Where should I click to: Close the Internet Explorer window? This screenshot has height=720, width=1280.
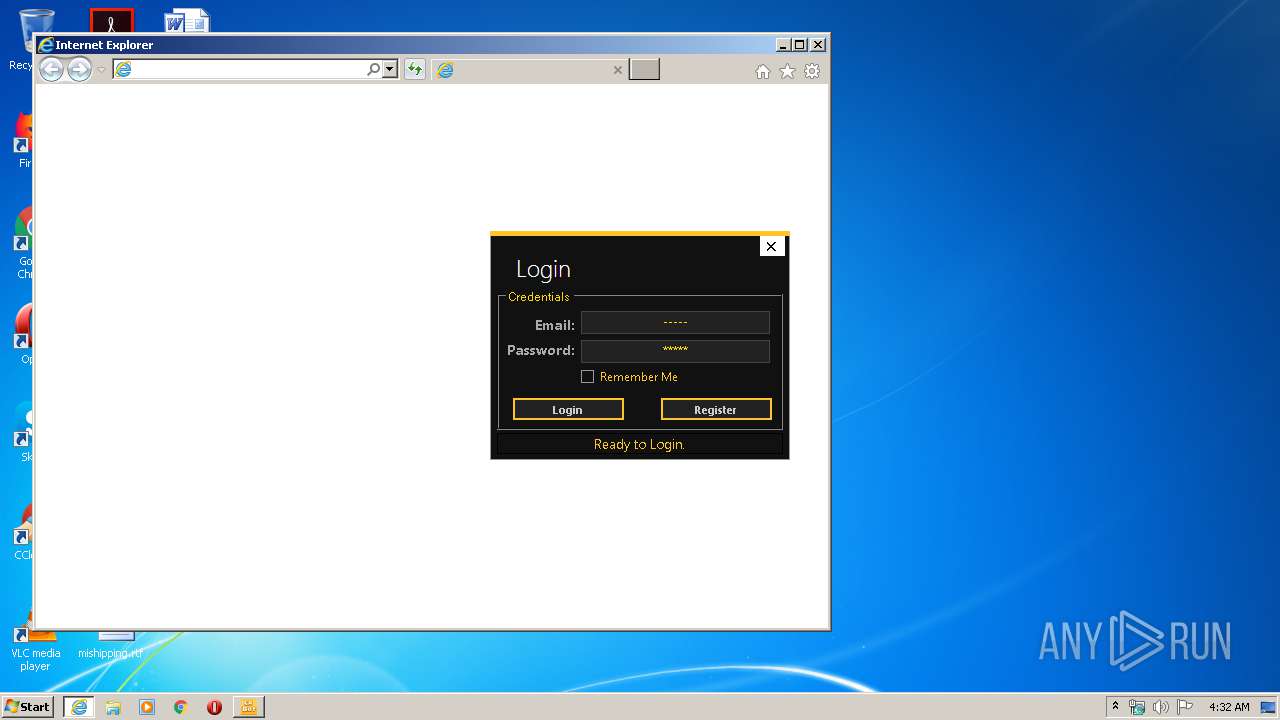click(x=818, y=45)
